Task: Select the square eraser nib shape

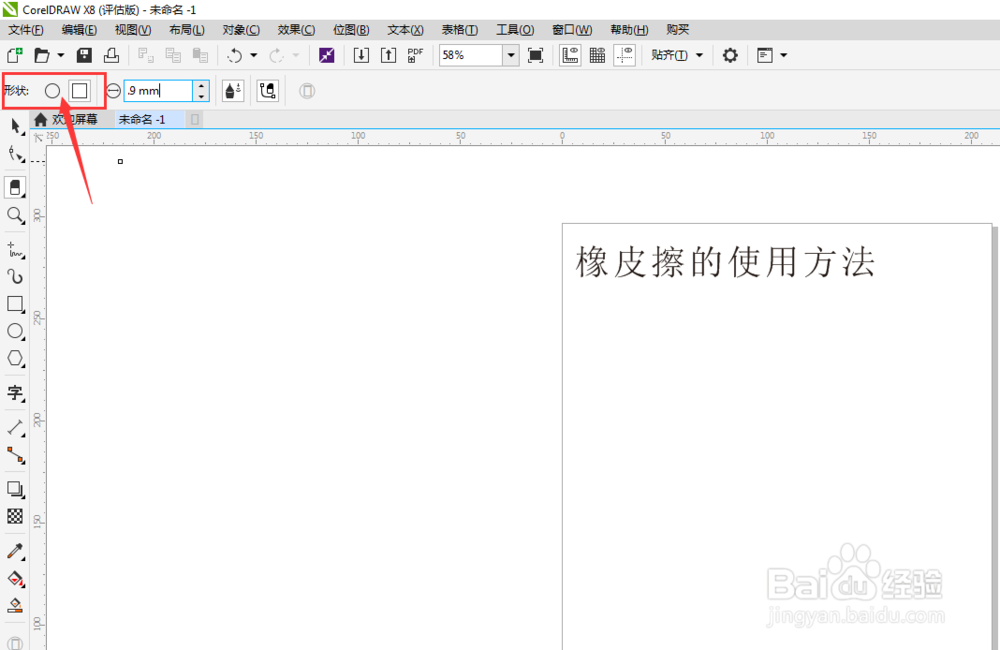Action: coord(80,90)
